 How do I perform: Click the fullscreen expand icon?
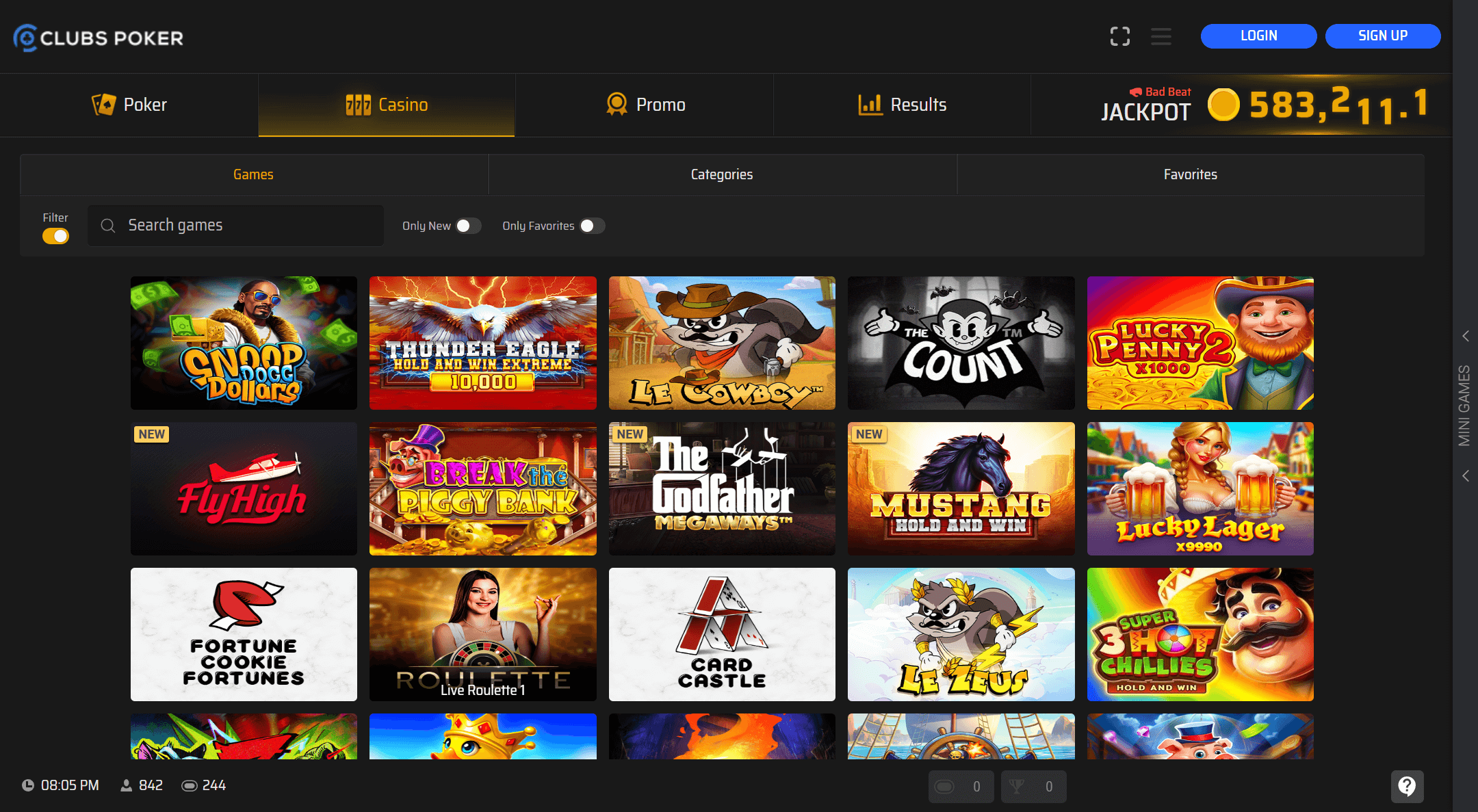pos(1119,36)
